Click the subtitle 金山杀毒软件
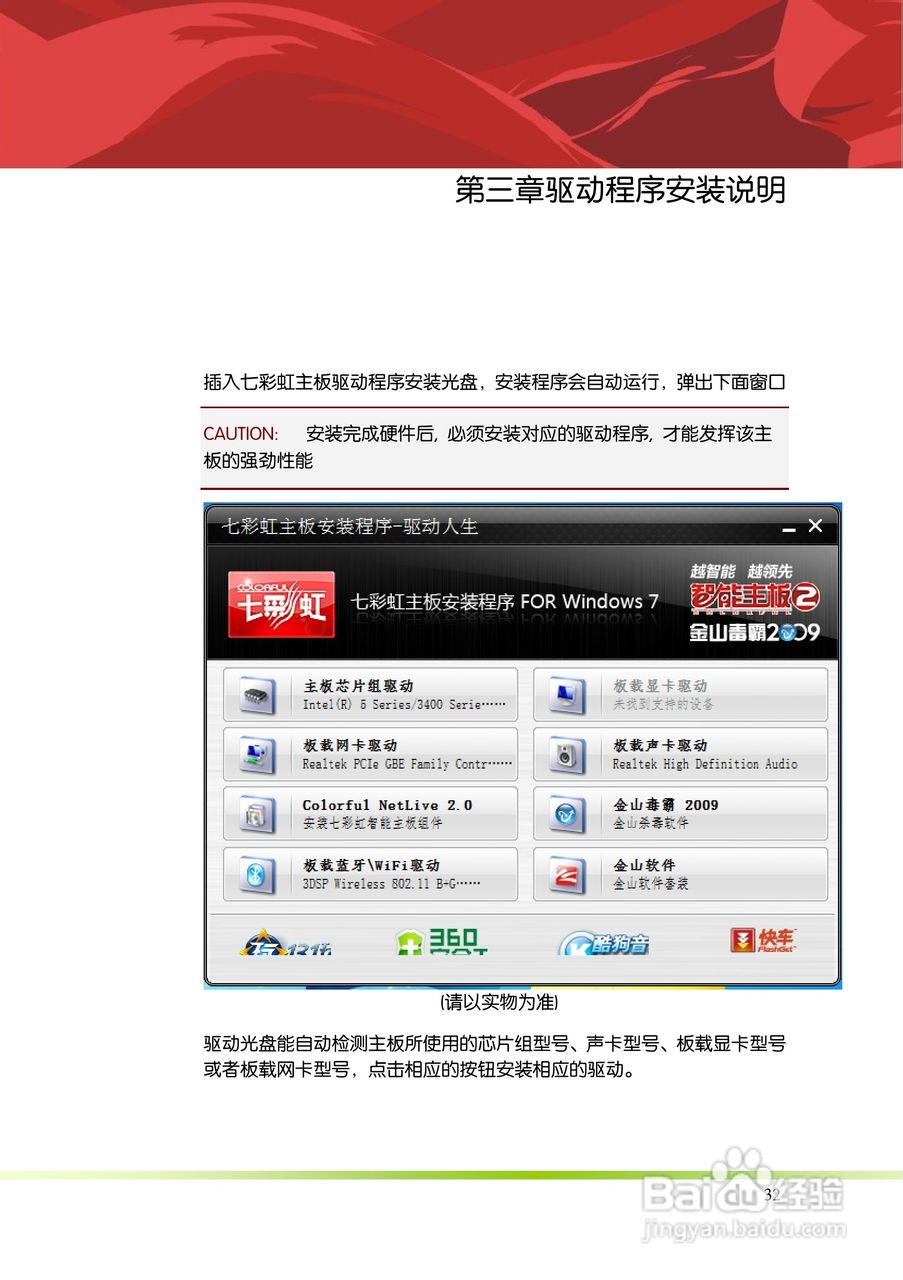The image size is (903, 1280). pyautogui.click(x=651, y=824)
